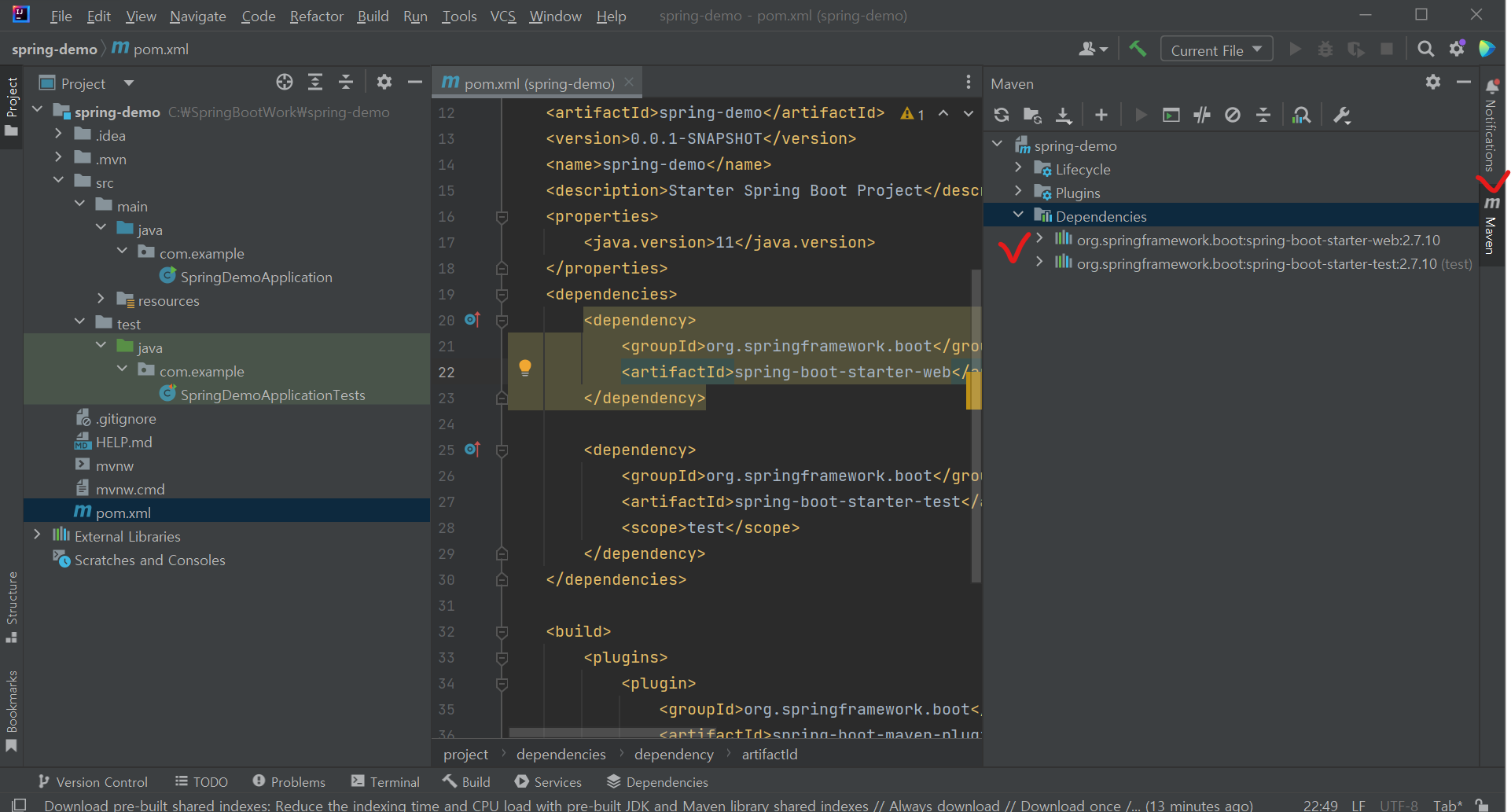The width and height of the screenshot is (1511, 812).
Task: Go to next highlighted error arrow
Action: tap(968, 114)
